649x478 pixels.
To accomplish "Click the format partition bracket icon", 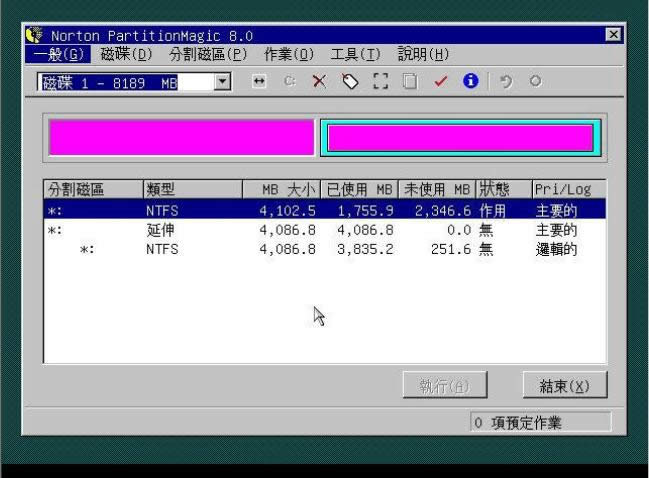I will coord(380,82).
